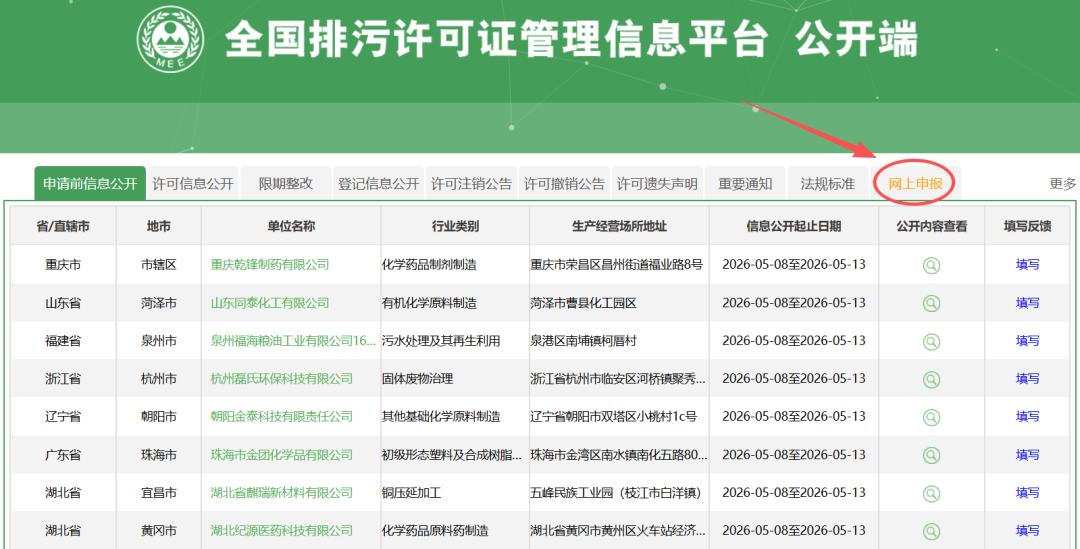Screen dimensions: 1080x549
Task: Open the company link 湖北省麒瑞新材料有限公司
Action: tap(282, 493)
